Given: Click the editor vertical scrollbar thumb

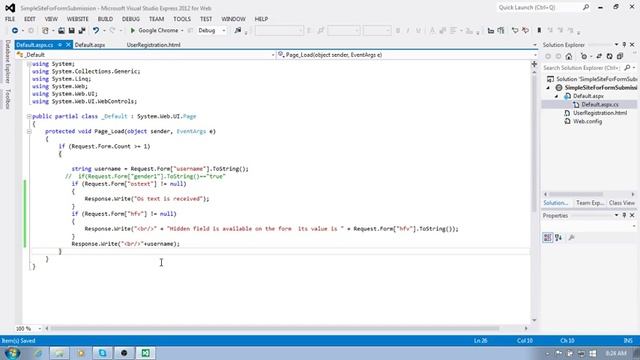Looking at the screenshot, I should click(534, 143).
